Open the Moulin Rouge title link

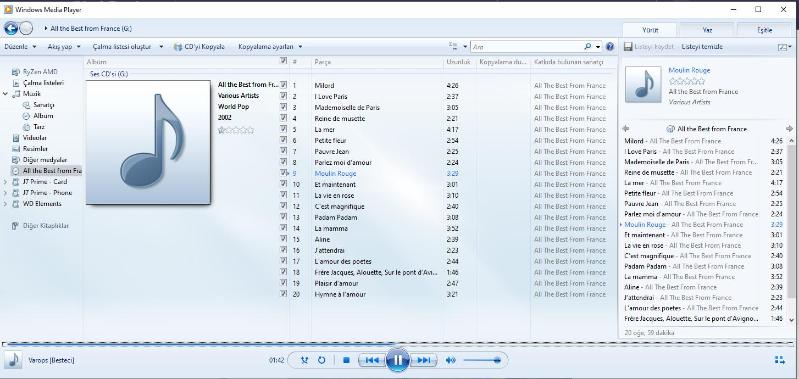689,70
